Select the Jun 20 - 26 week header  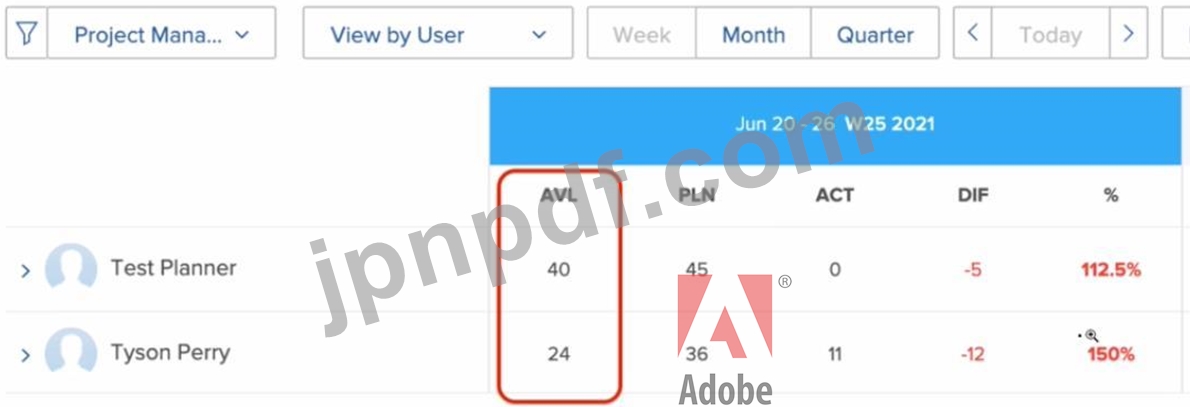click(x=836, y=125)
